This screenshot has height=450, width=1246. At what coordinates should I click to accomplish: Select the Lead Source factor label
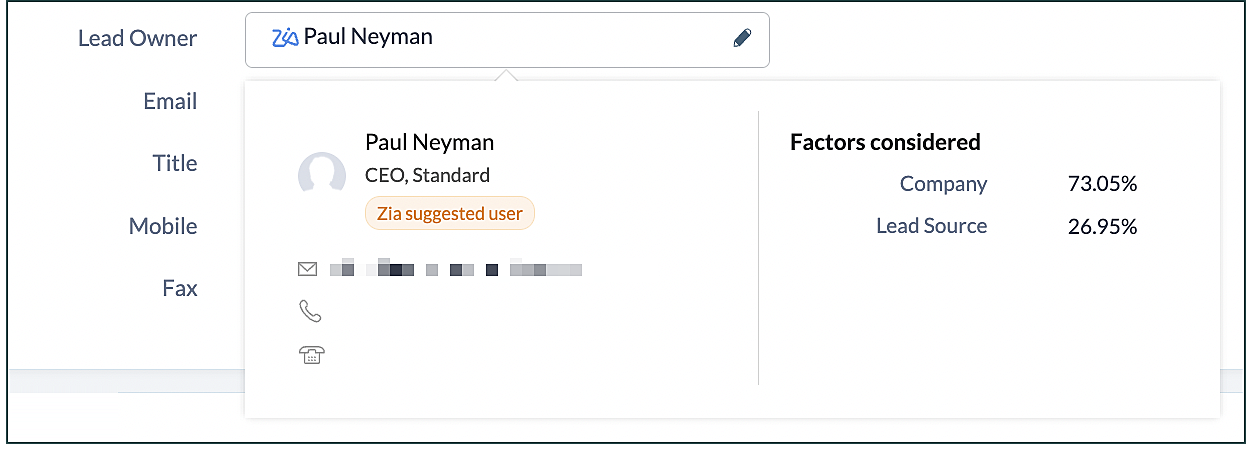[x=931, y=226]
